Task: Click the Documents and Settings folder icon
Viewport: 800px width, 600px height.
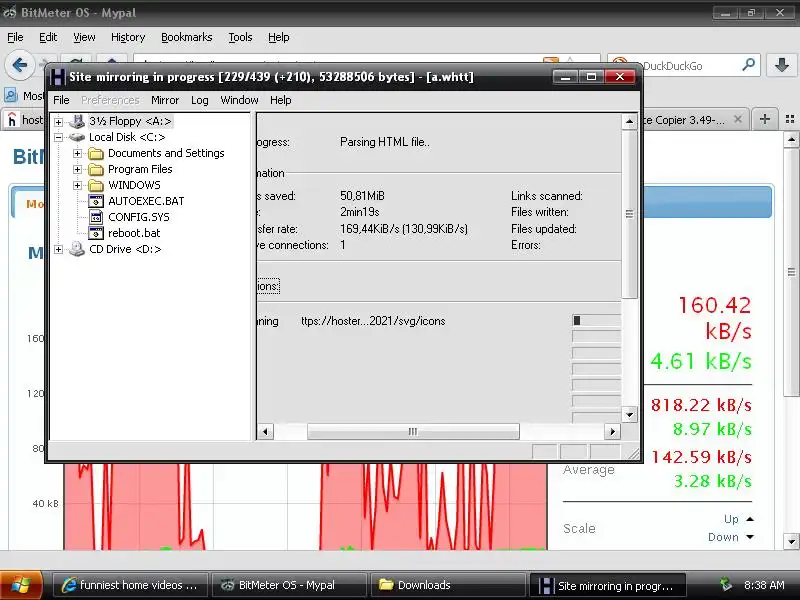Action: coord(96,153)
